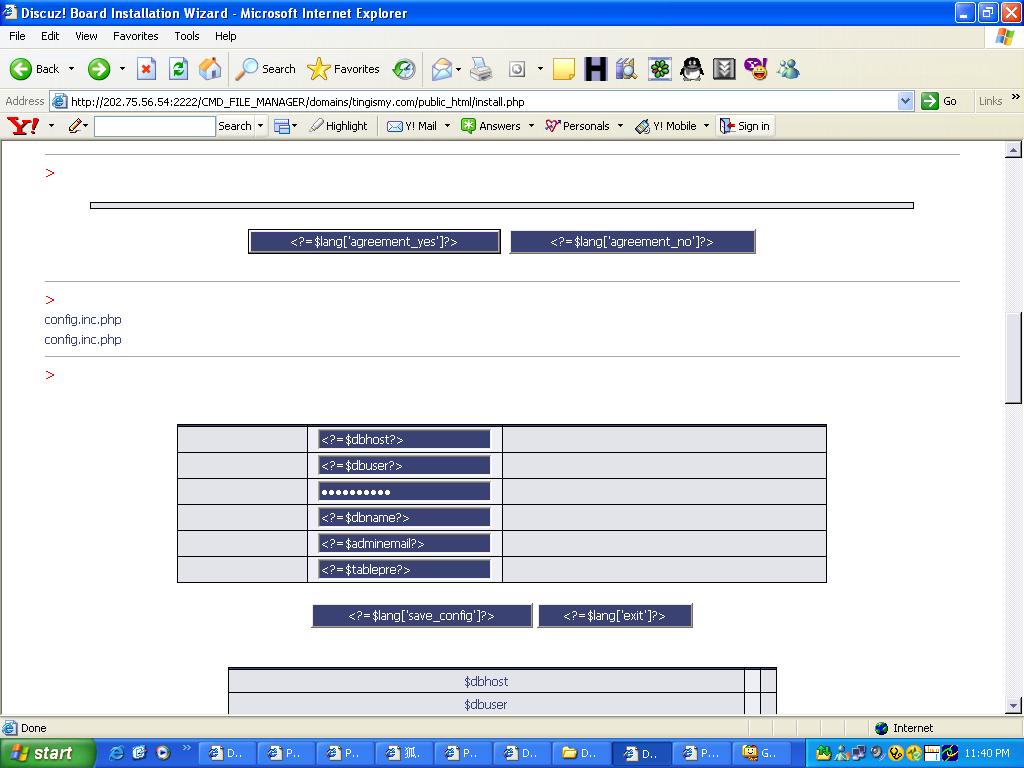Refresh the current page
Viewport: 1024px width, 768px height.
click(178, 69)
